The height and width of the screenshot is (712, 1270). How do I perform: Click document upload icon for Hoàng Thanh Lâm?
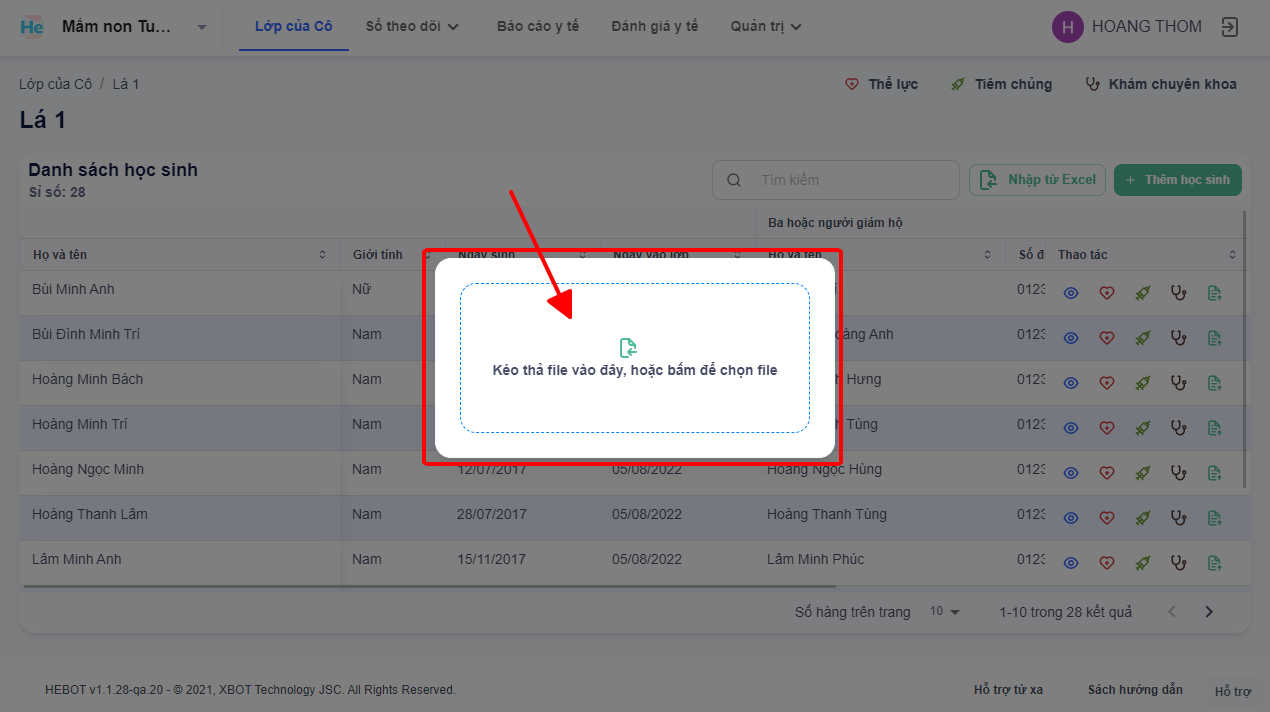pos(1214,518)
